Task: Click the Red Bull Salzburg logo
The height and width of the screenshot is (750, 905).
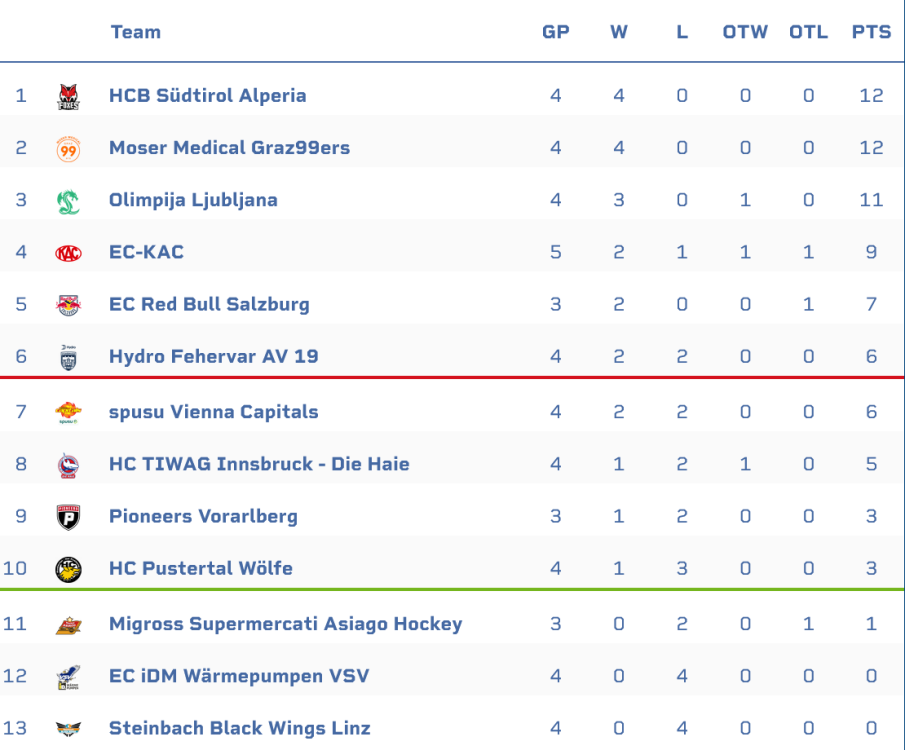Action: (x=68, y=305)
